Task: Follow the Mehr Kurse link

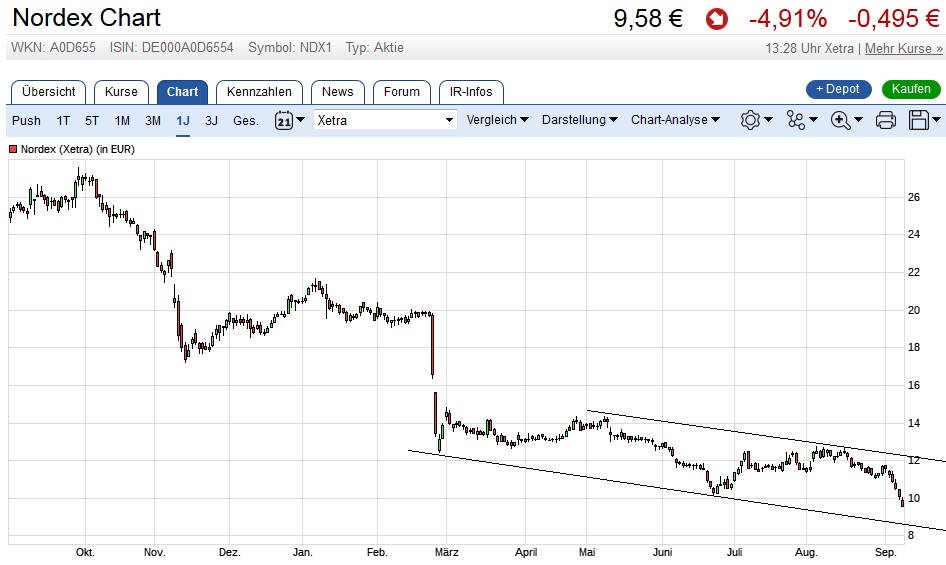Action: 903,48
